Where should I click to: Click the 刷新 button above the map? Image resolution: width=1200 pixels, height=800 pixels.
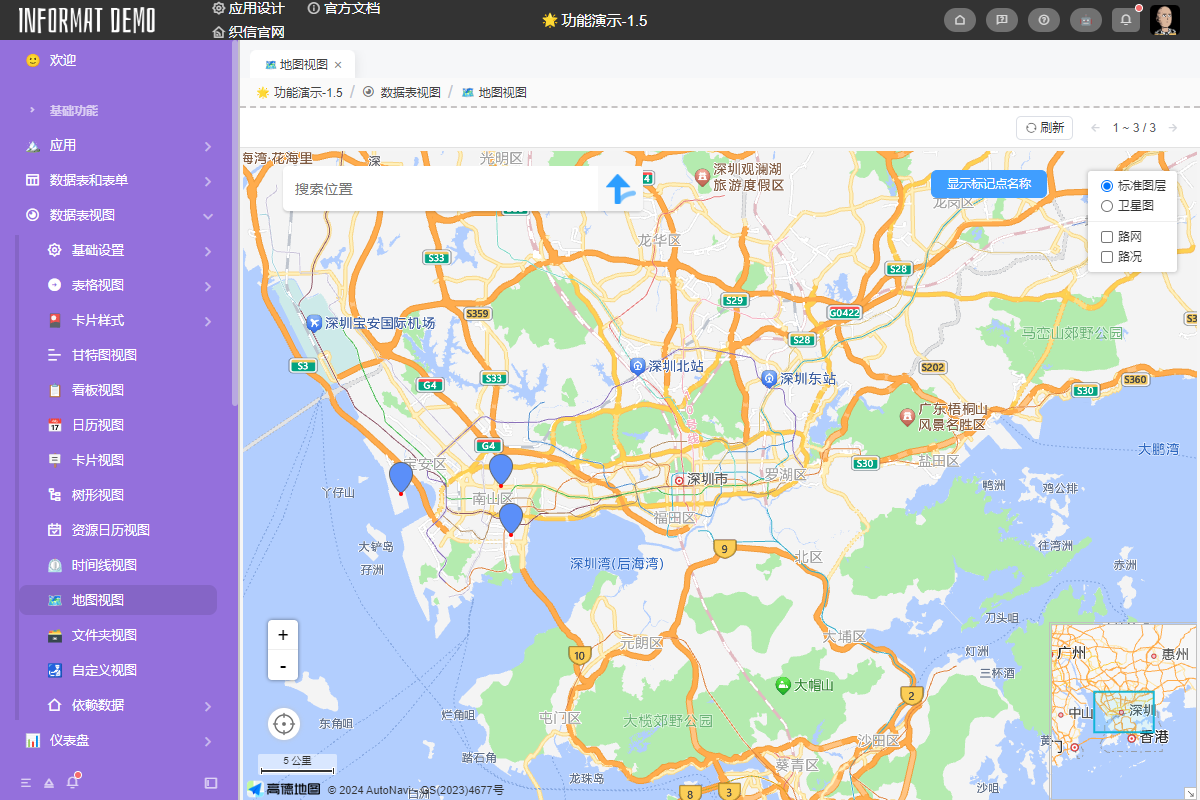click(1044, 127)
